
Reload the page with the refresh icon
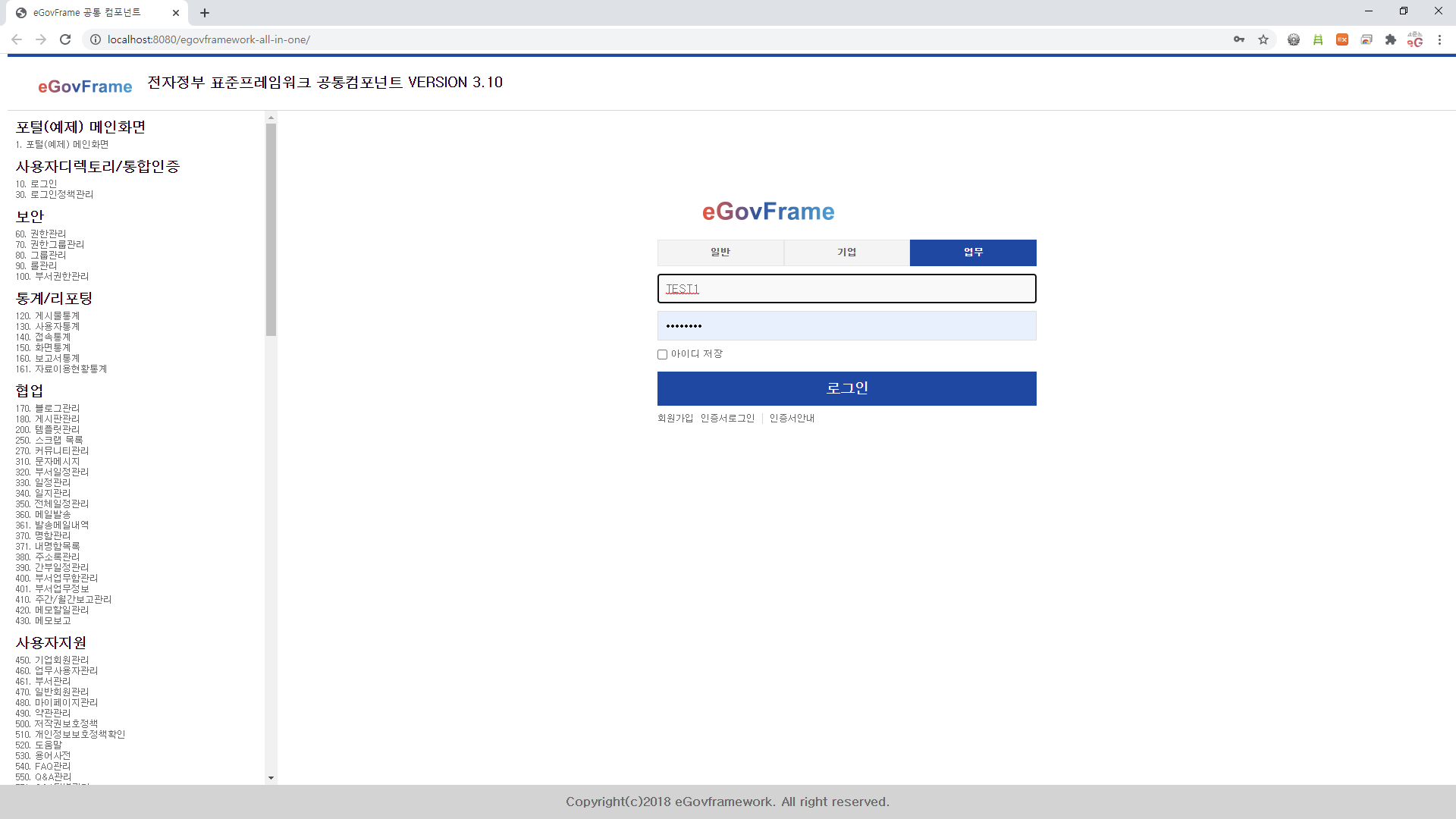pos(65,39)
